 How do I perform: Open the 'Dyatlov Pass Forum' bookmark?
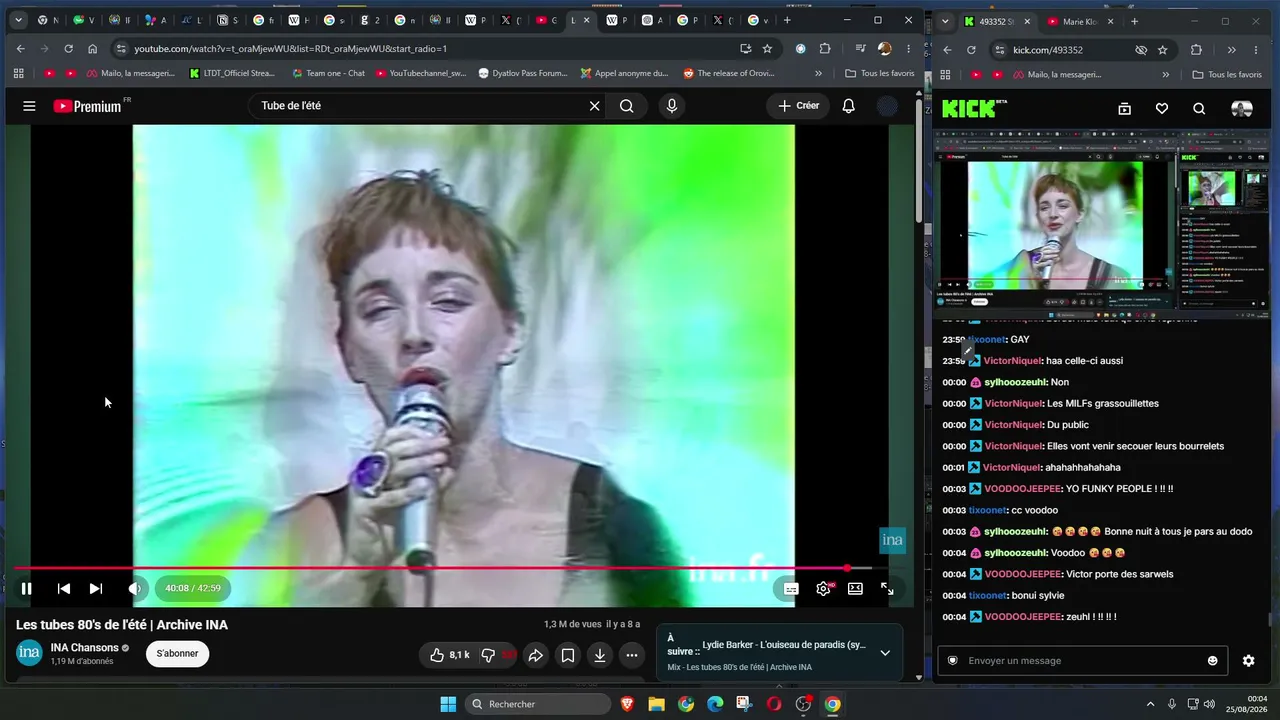(523, 73)
